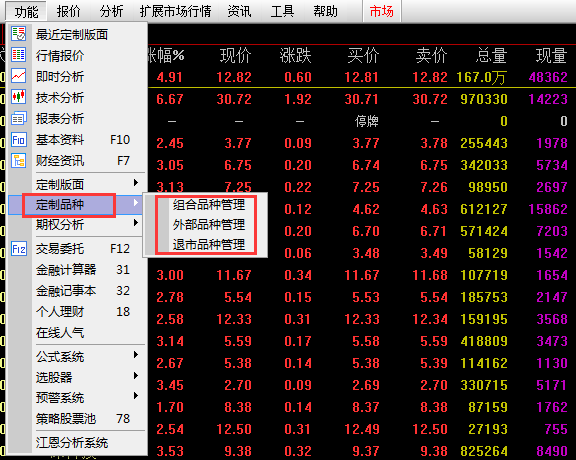The image size is (576, 460).
Task: Click the F10 基本资料 icon
Action: (x=18, y=139)
